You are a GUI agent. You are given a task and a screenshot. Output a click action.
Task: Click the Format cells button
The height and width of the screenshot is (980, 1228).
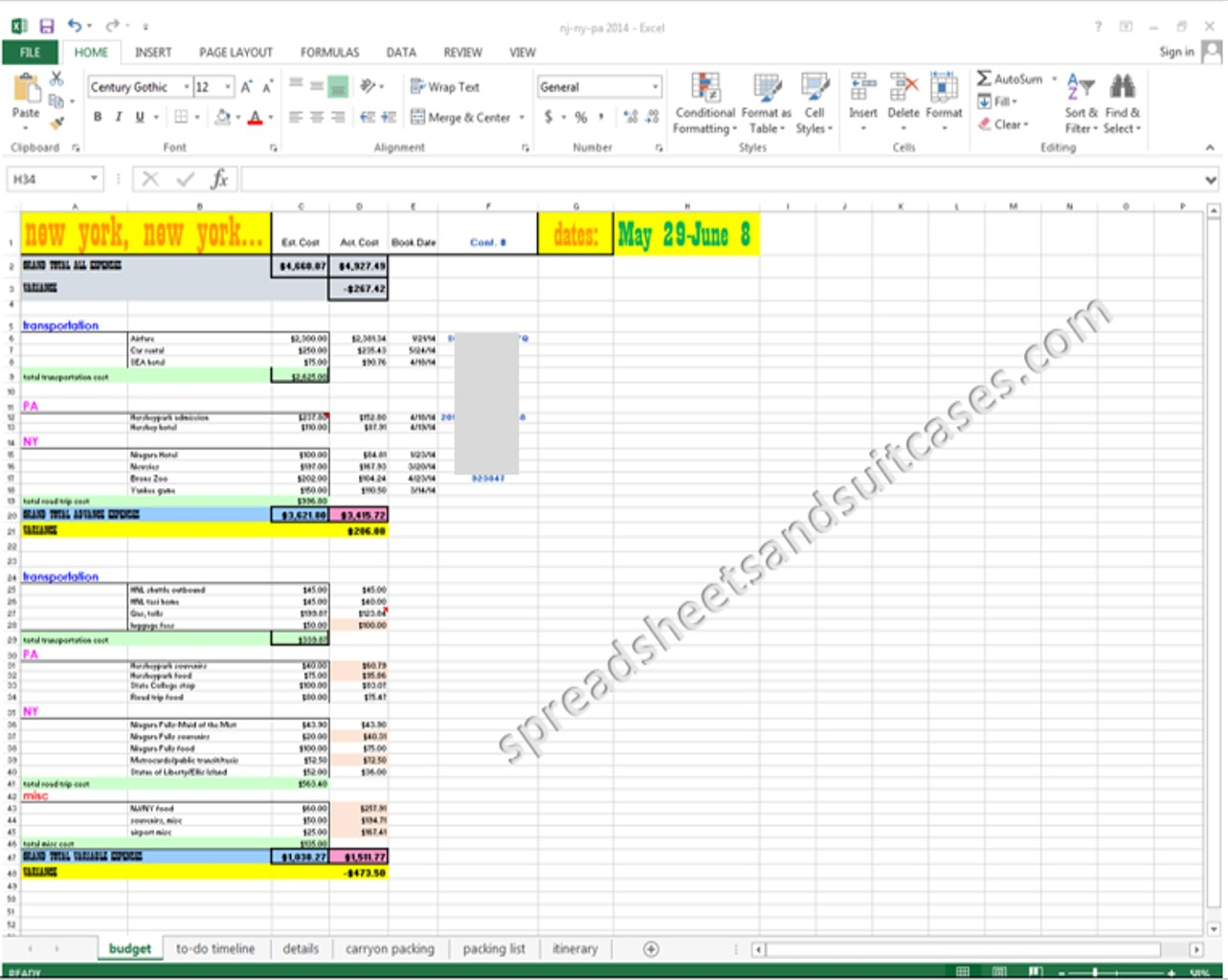pyautogui.click(x=944, y=101)
